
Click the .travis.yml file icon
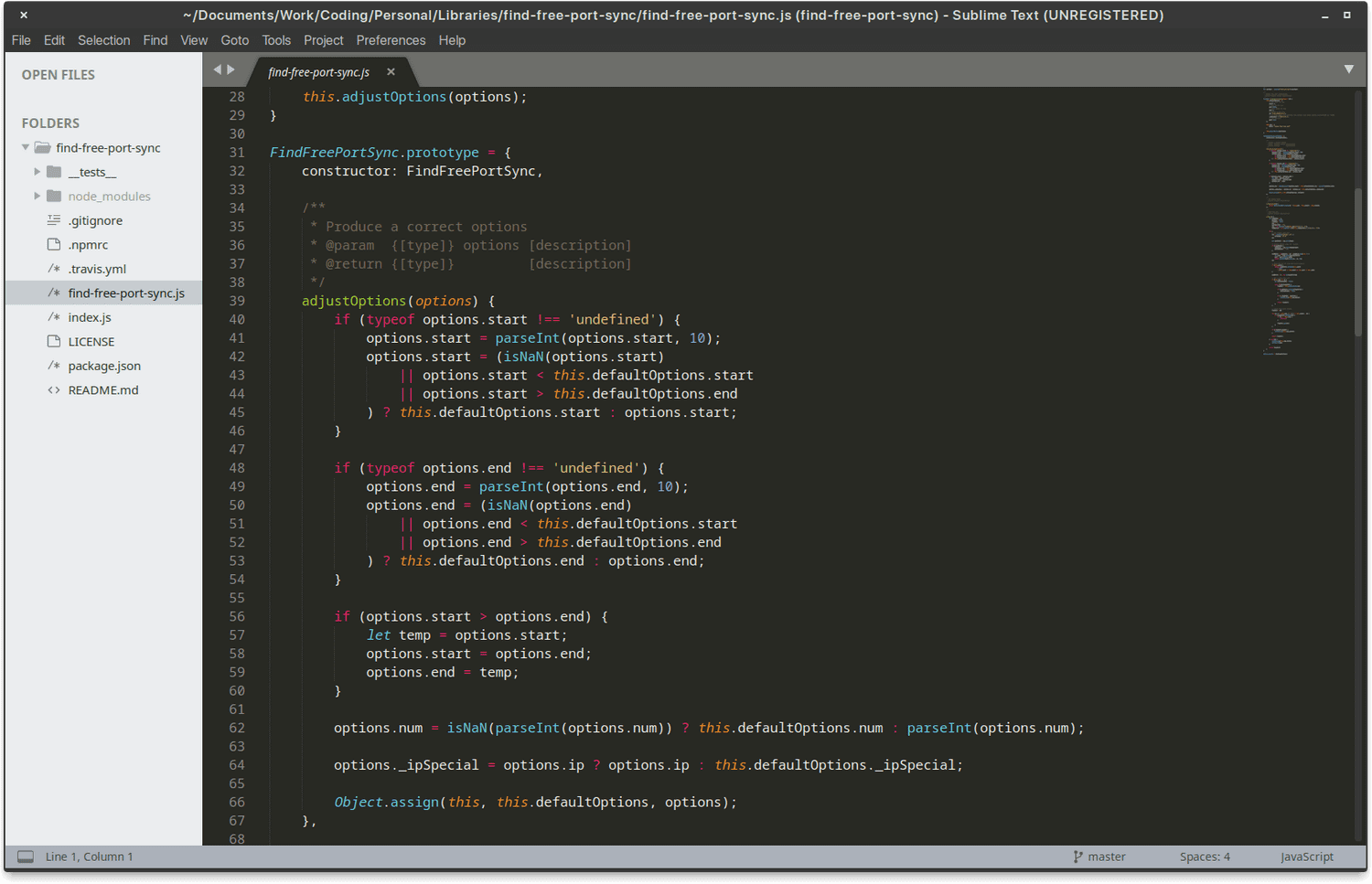tap(52, 268)
